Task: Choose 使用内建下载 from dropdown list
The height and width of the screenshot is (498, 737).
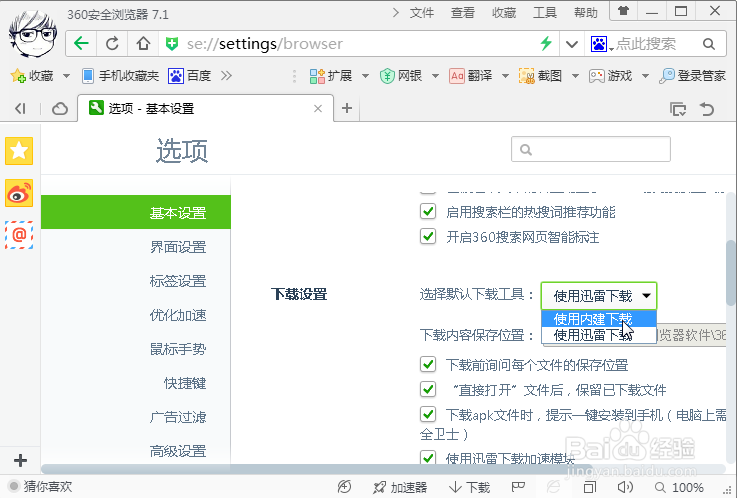Action: click(599, 319)
